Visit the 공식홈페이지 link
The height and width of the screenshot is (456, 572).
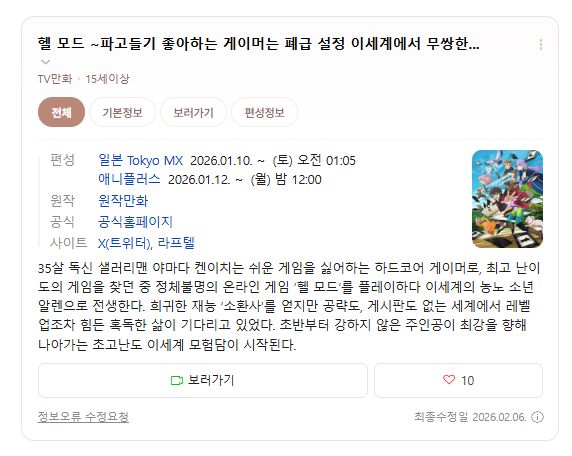click(135, 222)
